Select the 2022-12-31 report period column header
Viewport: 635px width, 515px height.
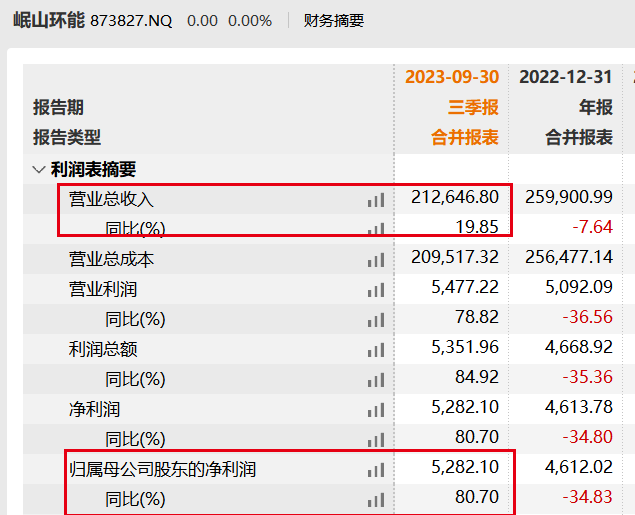click(x=565, y=78)
